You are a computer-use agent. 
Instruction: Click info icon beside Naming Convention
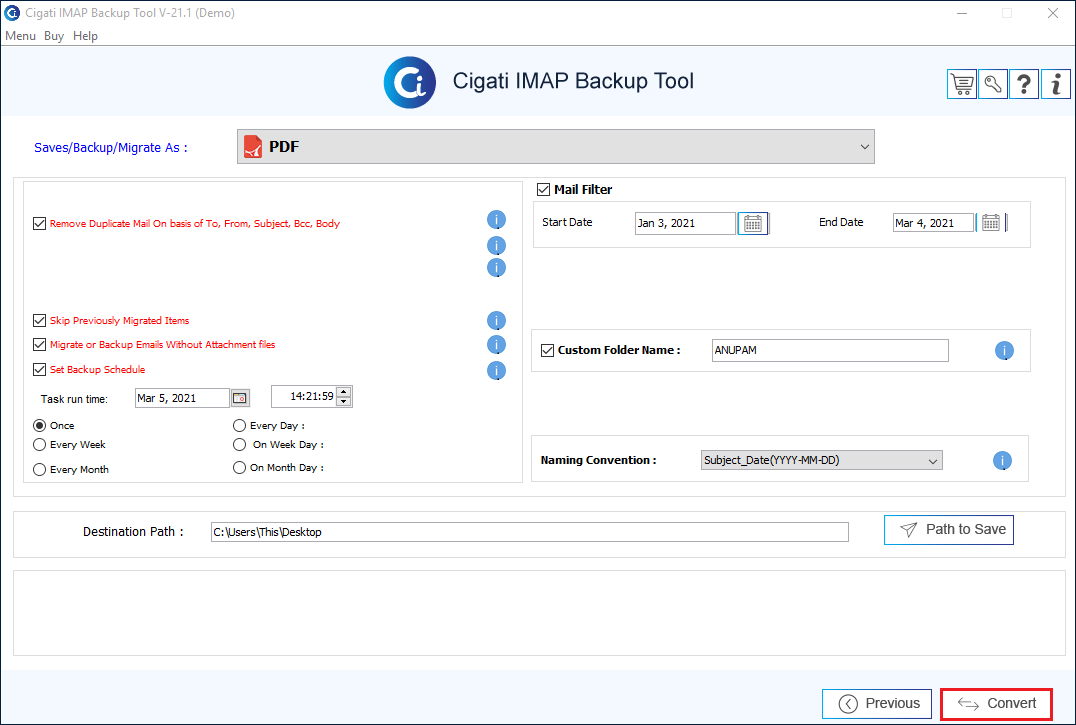pos(1002,460)
